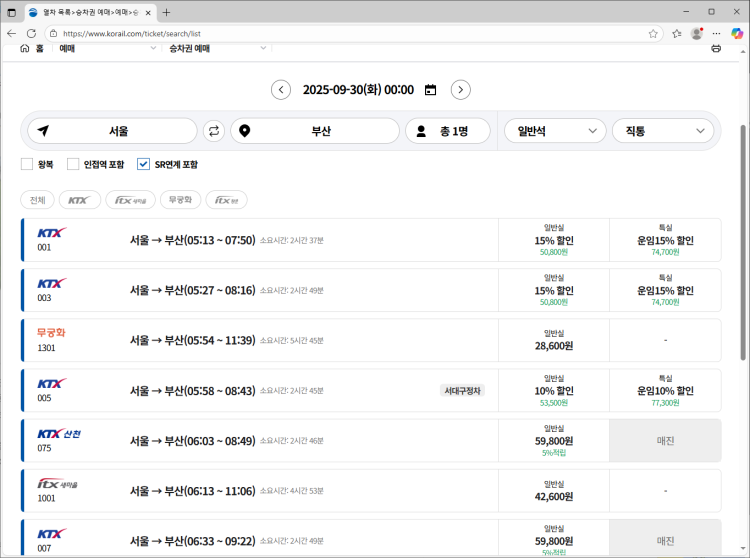
Task: Click the 서울 → 부산(05:54 ~ 11:39) row text
Action: pyautogui.click(x=193, y=340)
